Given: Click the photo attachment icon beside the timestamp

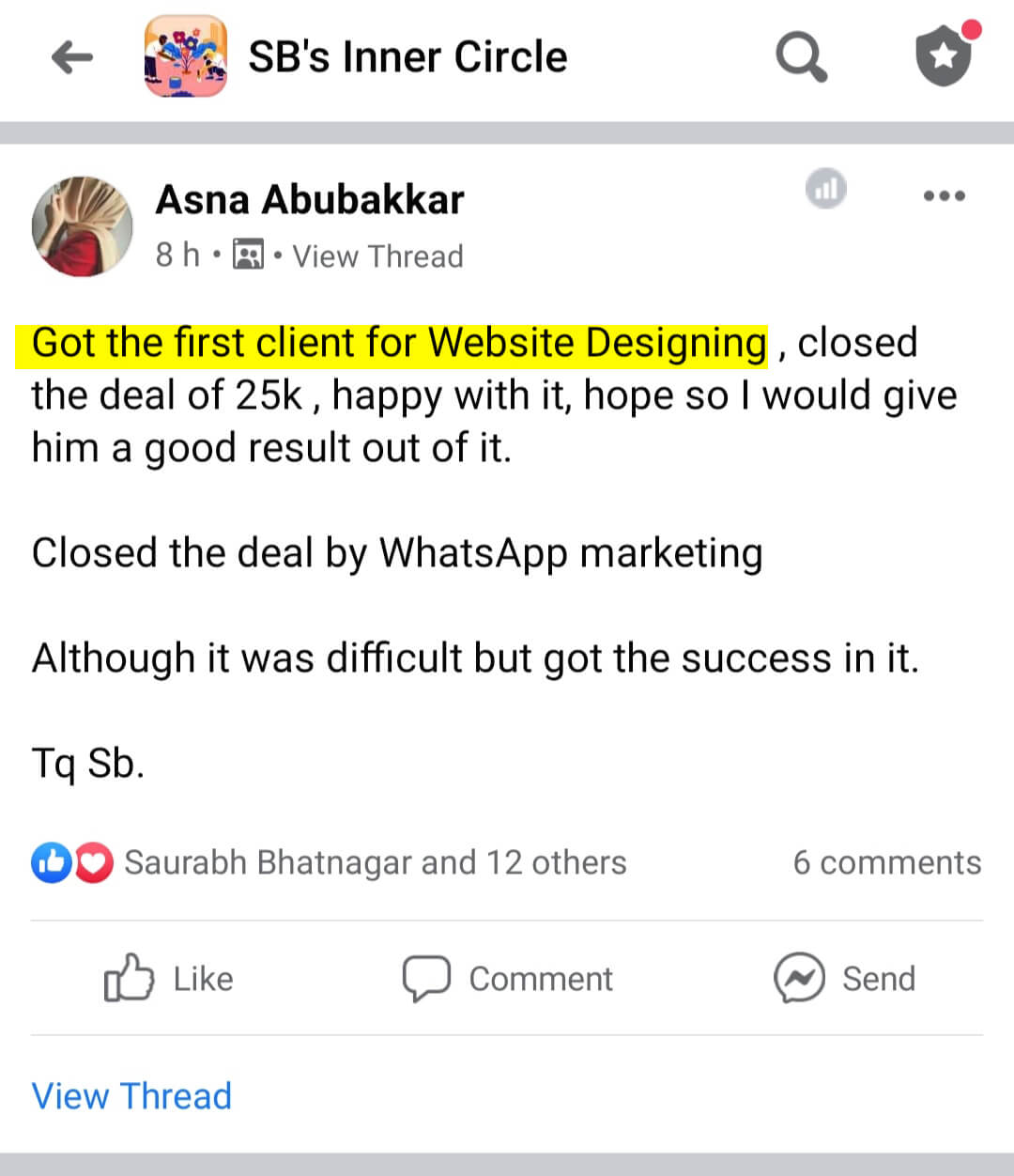Looking at the screenshot, I should tap(247, 255).
